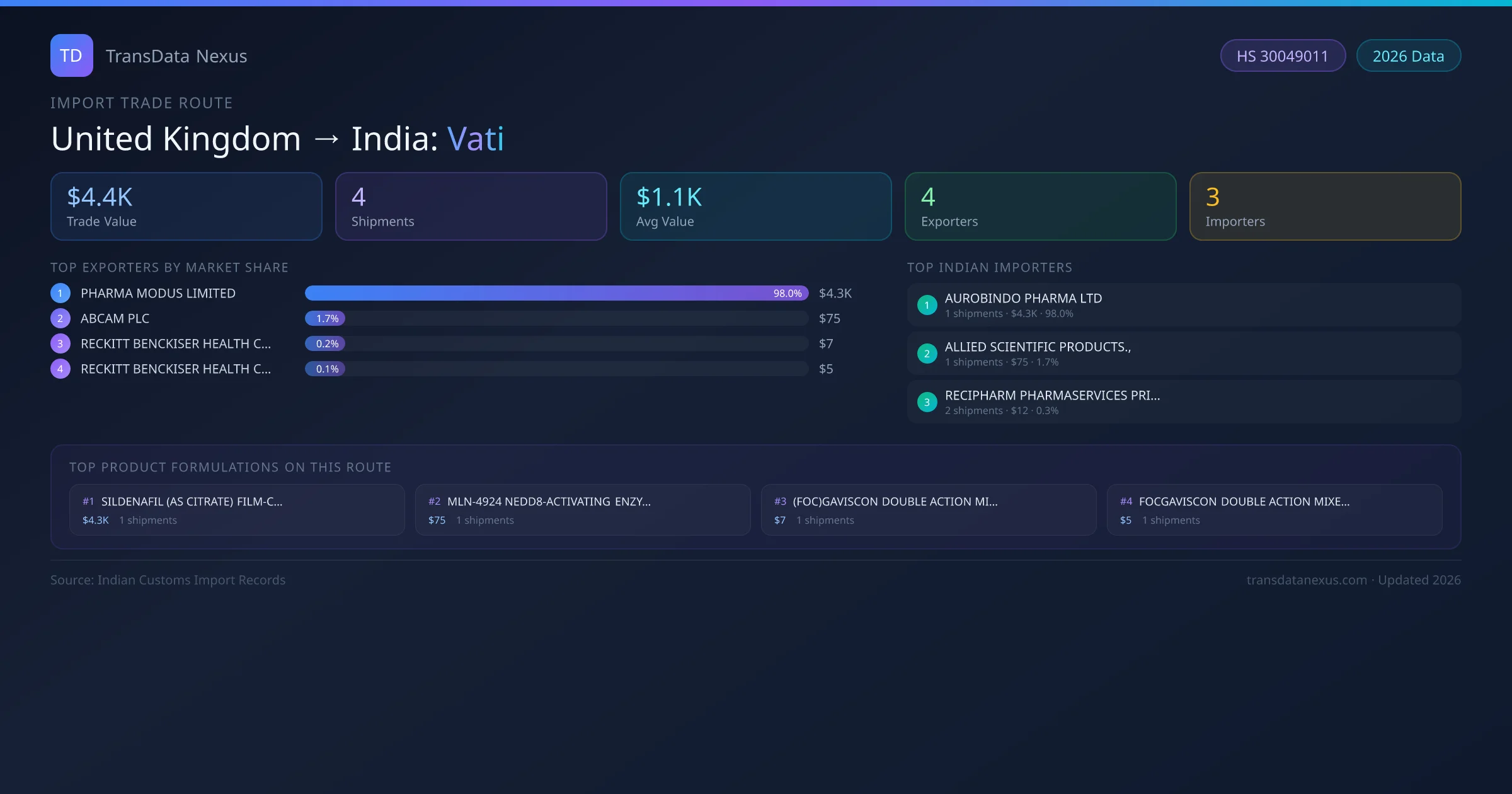Image resolution: width=1512 pixels, height=794 pixels.
Task: Toggle the 2026 Data pill
Action: 1408,55
